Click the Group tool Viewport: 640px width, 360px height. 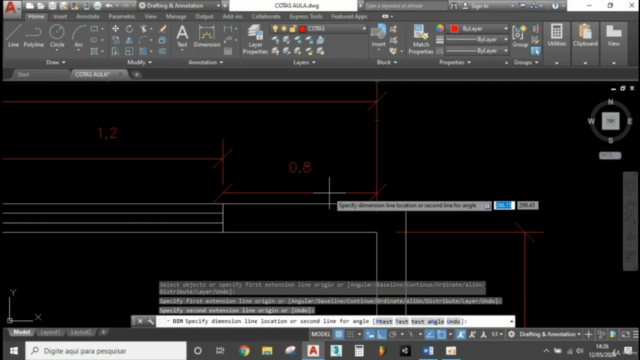click(520, 36)
